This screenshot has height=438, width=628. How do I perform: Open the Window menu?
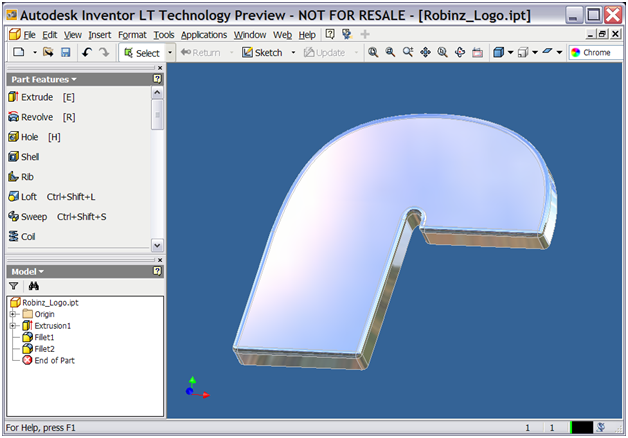[x=250, y=35]
